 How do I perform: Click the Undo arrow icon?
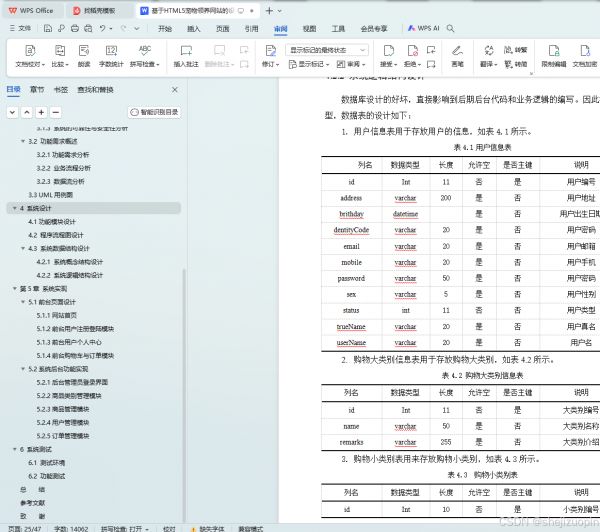click(102, 28)
